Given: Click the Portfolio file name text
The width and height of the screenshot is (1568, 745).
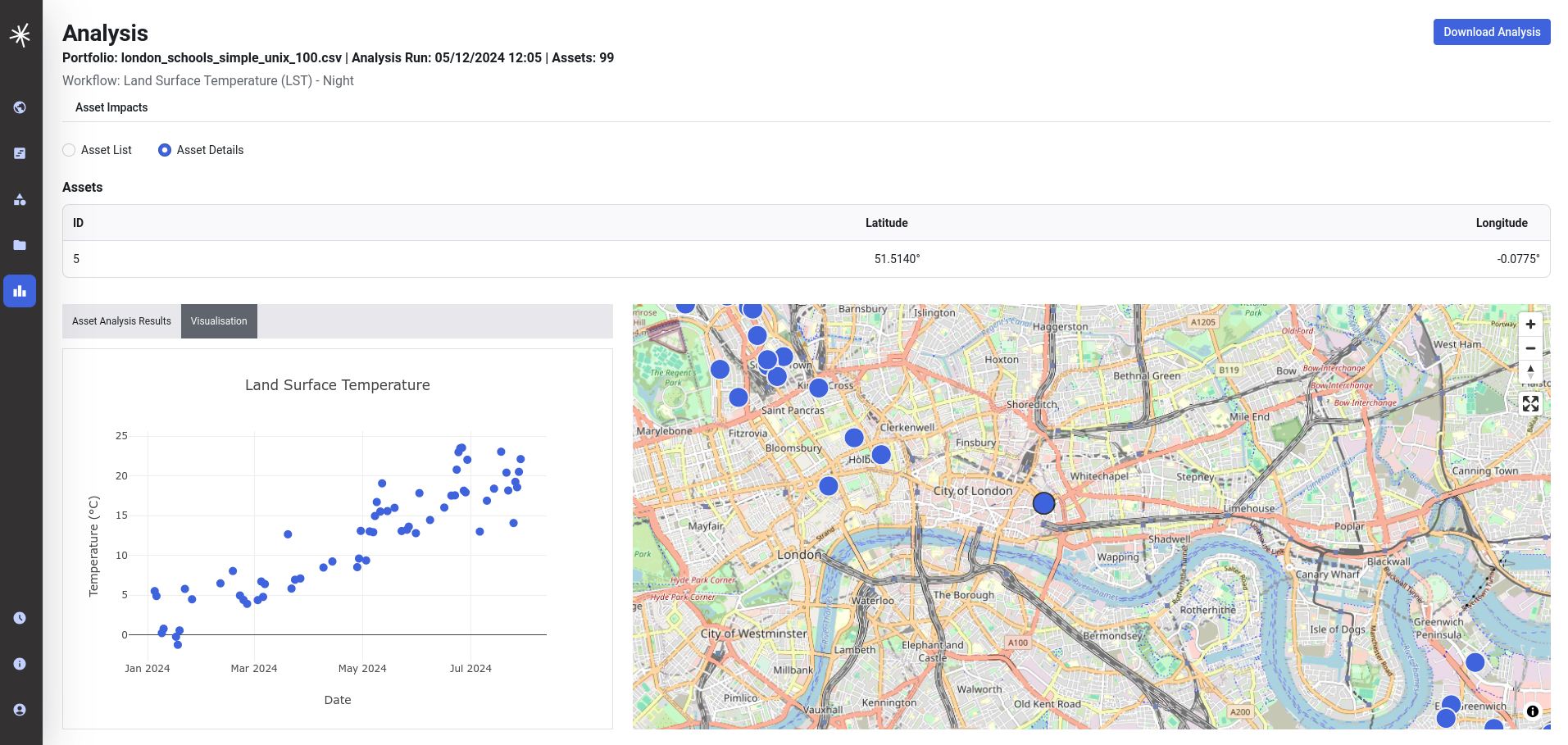Looking at the screenshot, I should pos(231,57).
